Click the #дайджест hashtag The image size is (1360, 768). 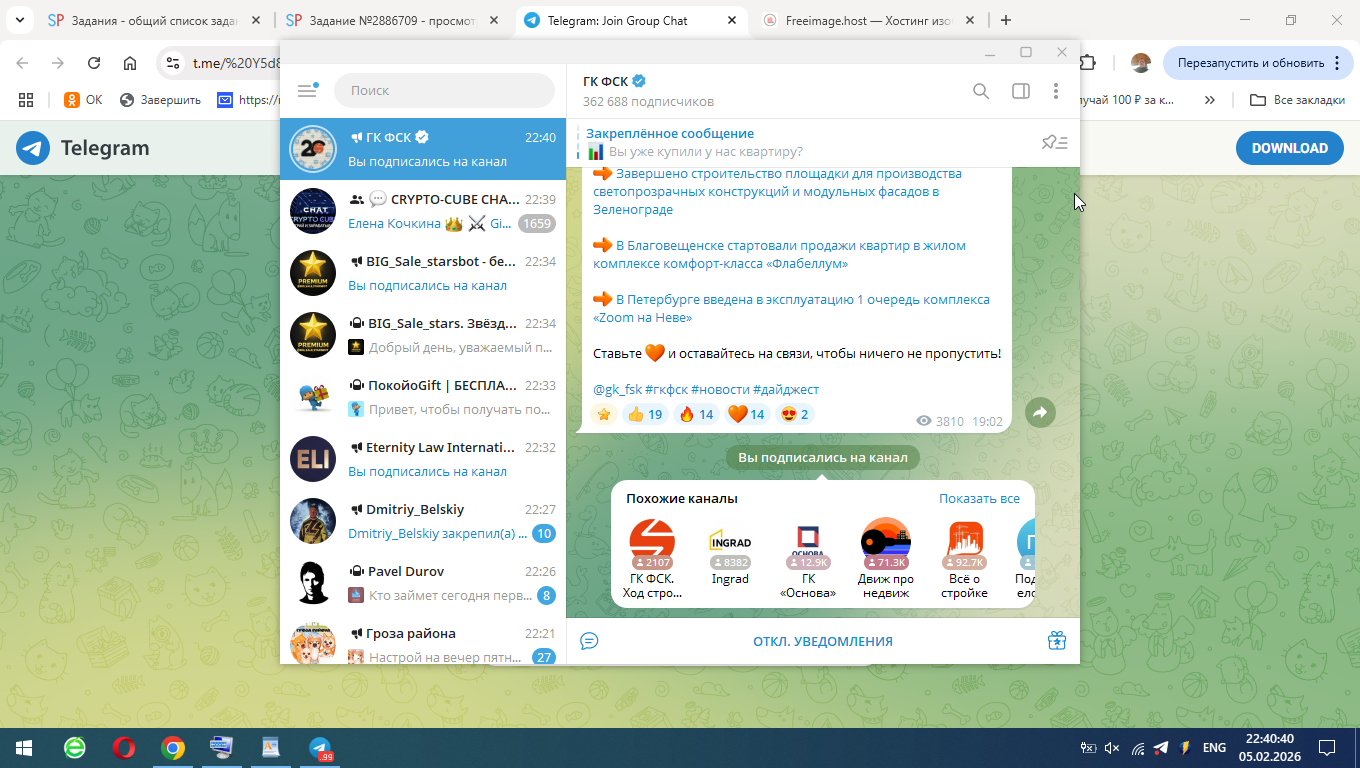pyautogui.click(x=786, y=389)
